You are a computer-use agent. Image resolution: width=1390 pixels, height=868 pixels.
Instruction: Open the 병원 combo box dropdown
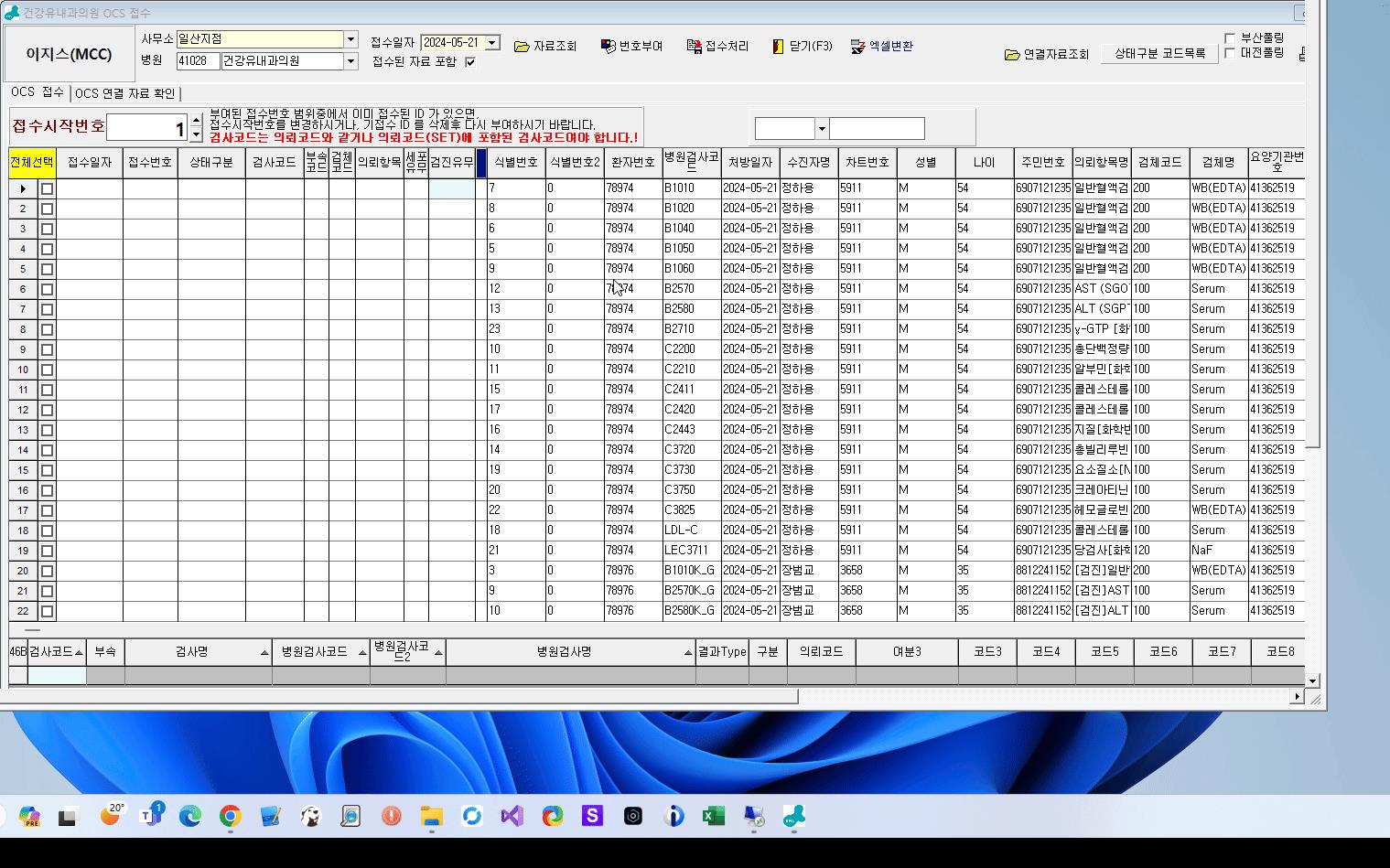[x=350, y=61]
